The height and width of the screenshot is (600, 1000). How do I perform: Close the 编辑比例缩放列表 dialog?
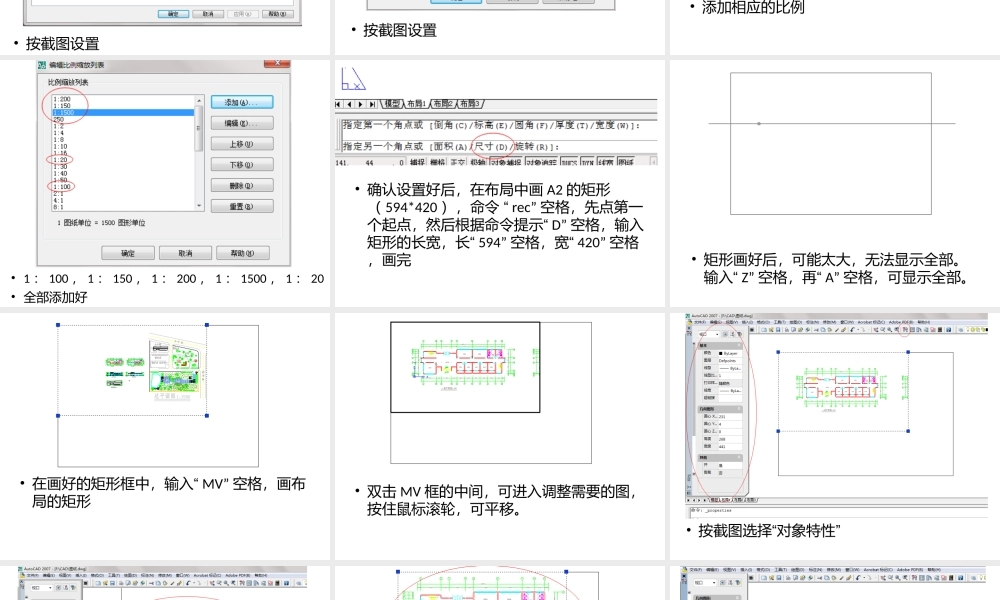pos(277,63)
